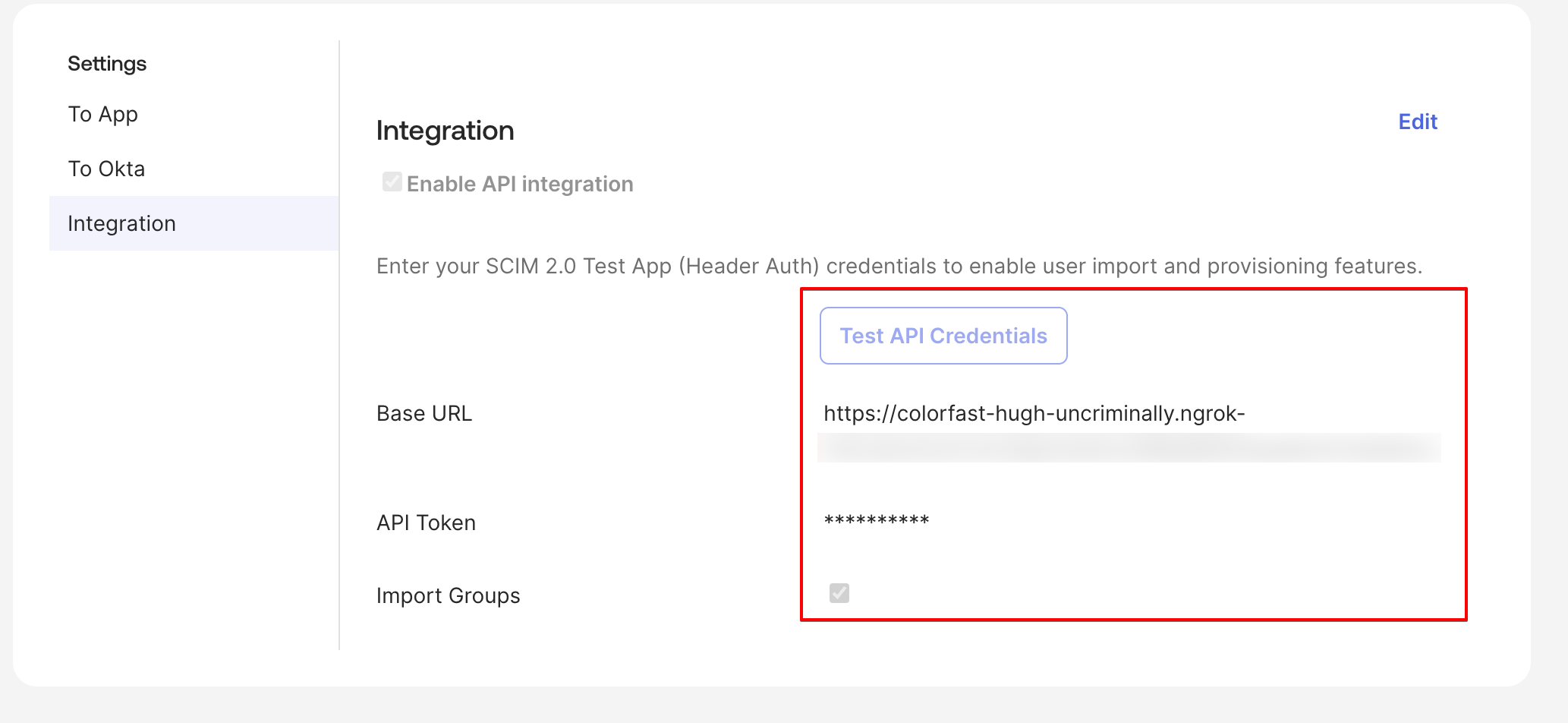The image size is (1568, 723).
Task: Toggle the Import Groups checkbox
Action: click(x=839, y=593)
